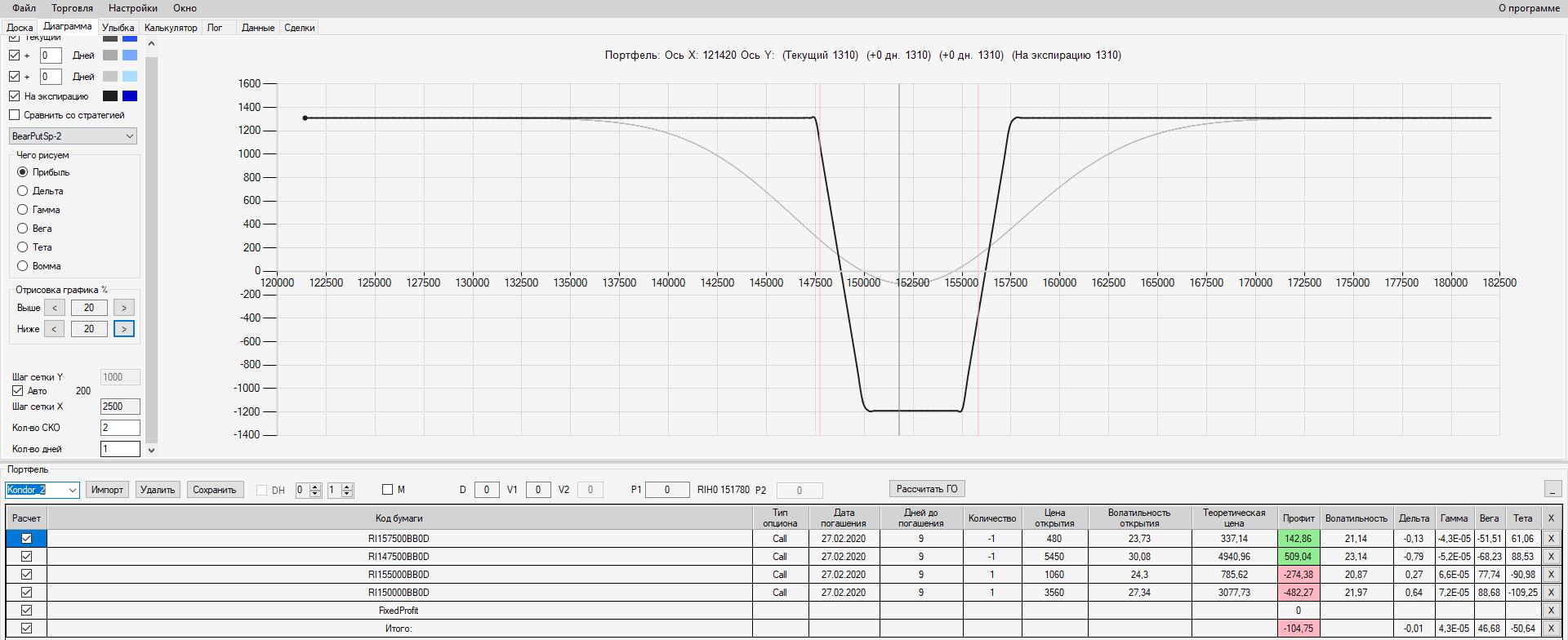Click the down arrow of the settings panel scrollbar
The height and width of the screenshot is (640, 1568).
(x=151, y=450)
